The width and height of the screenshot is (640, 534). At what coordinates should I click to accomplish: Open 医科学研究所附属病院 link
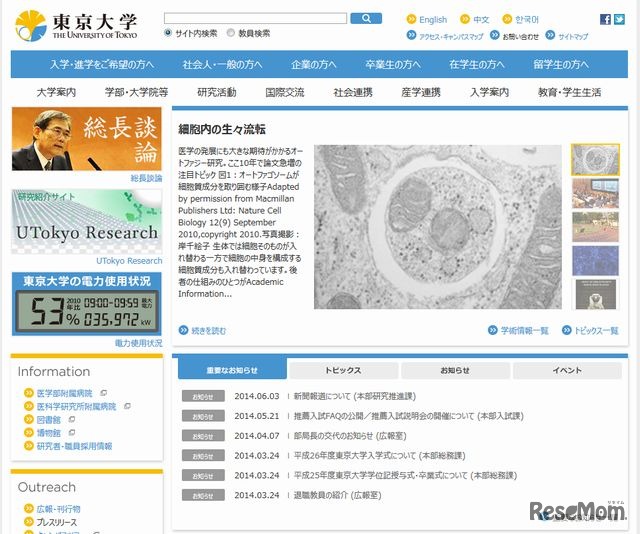76,407
